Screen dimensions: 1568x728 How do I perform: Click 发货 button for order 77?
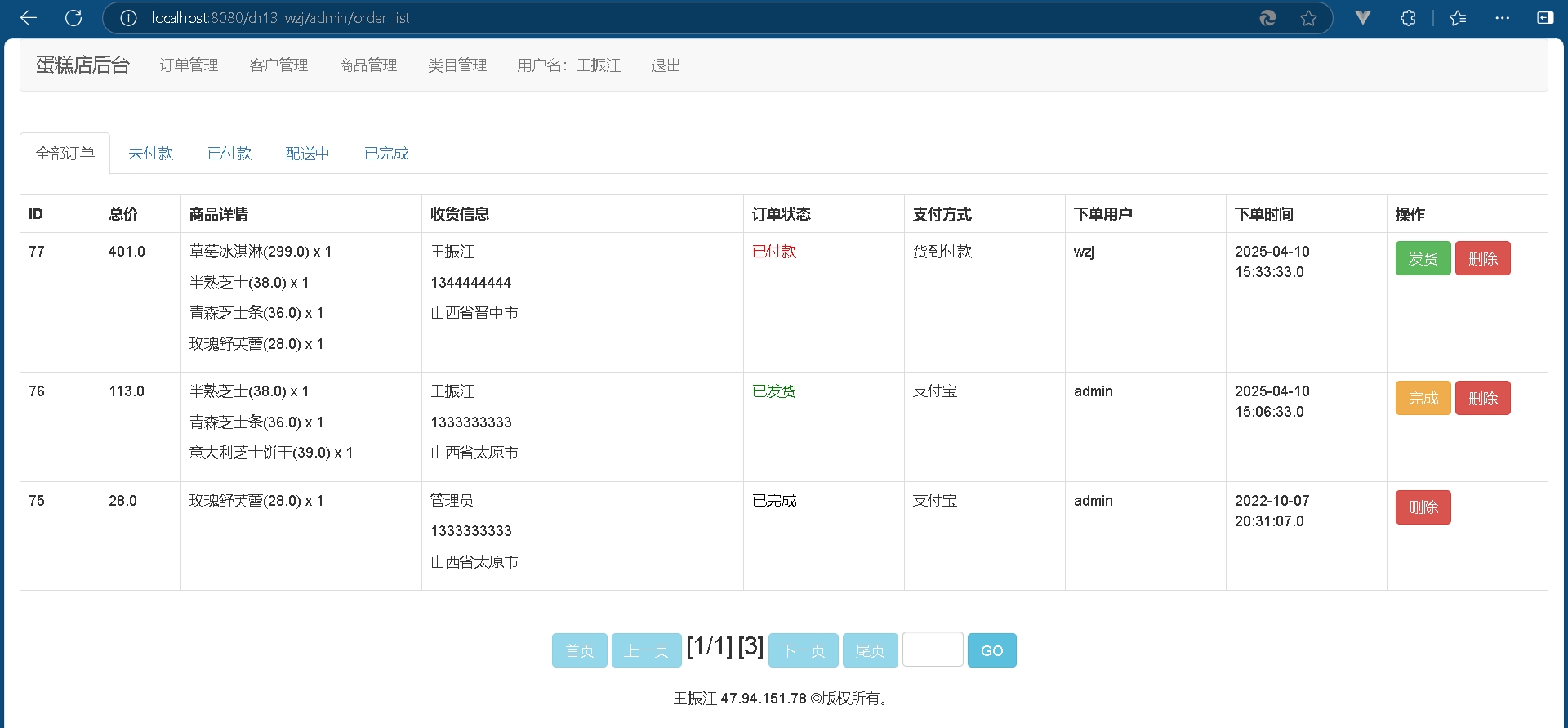coord(1423,259)
